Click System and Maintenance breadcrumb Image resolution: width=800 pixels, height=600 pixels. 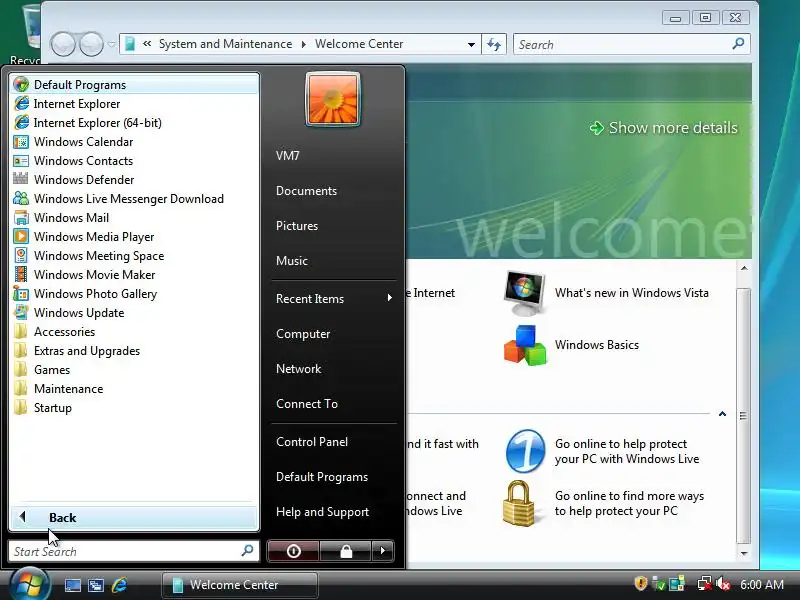tap(226, 44)
